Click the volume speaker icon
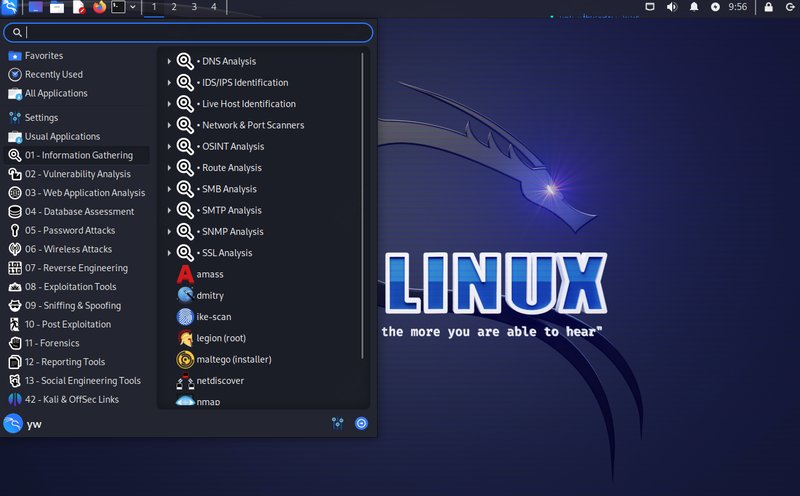This screenshot has width=800, height=496. pyautogui.click(x=671, y=7)
